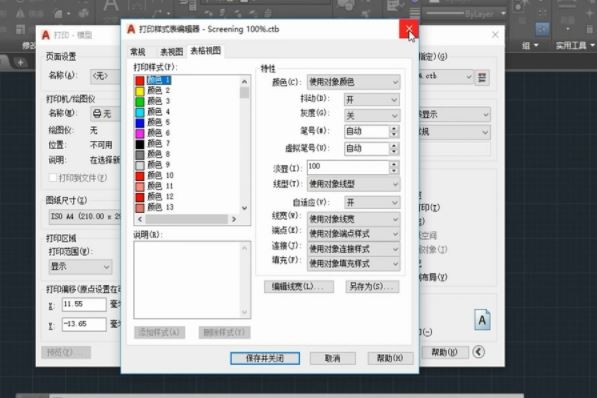Collapse Plot dialog with round arrow icon
This screenshot has height=398, width=597.
click(479, 352)
